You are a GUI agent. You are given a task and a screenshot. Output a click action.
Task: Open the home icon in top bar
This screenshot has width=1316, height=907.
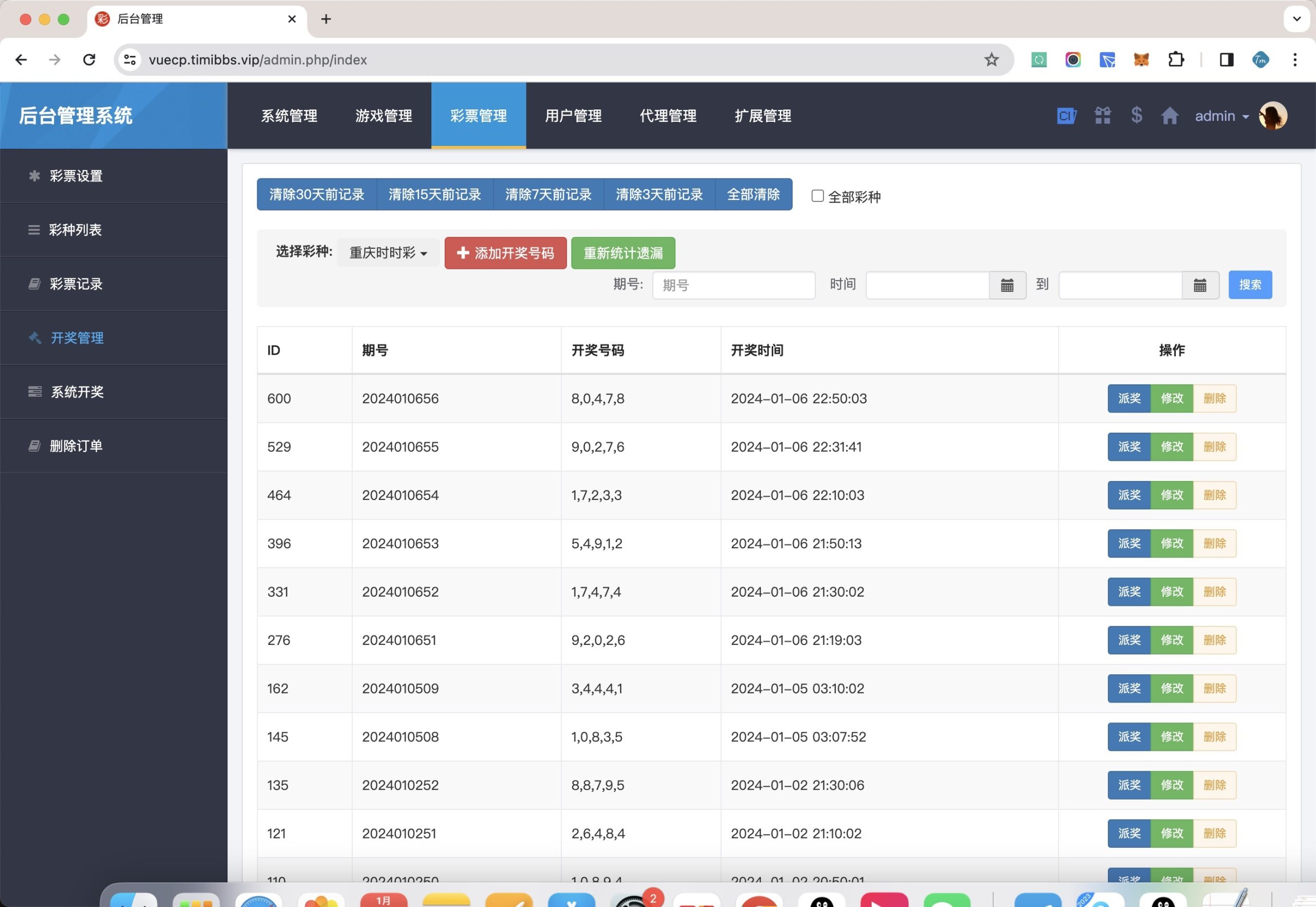[1169, 116]
